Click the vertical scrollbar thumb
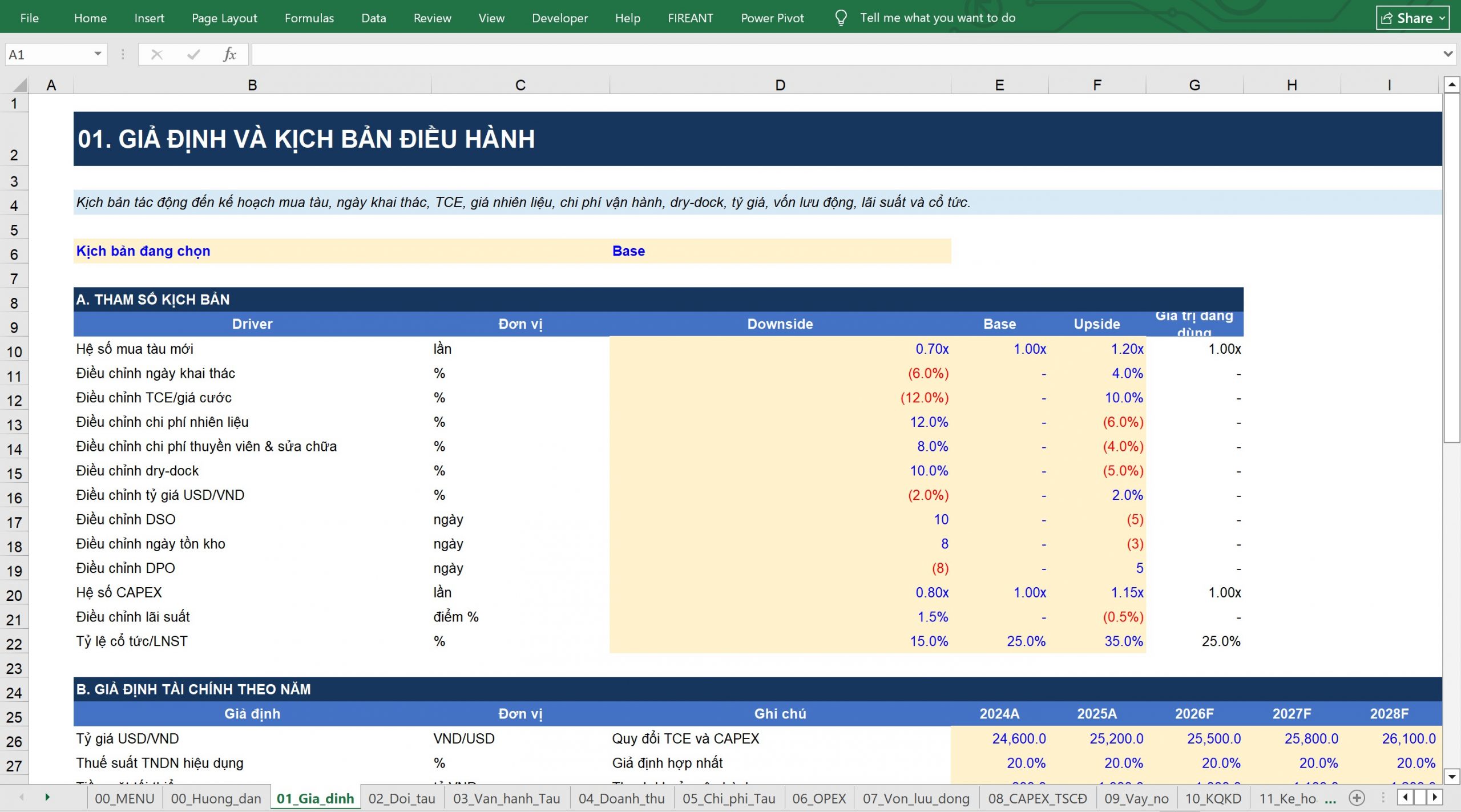1461x812 pixels. 1452,268
